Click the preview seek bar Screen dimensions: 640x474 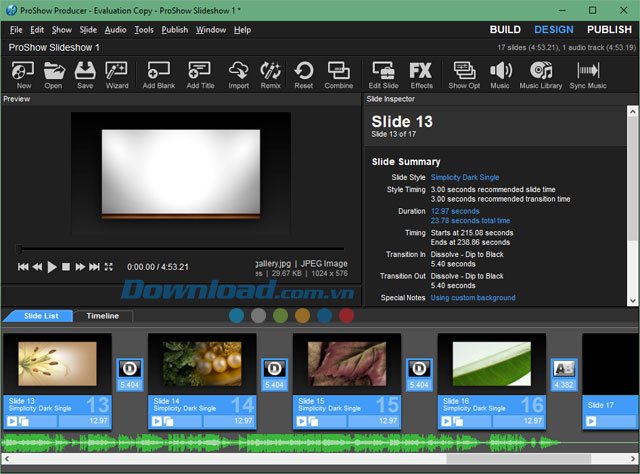180,249
